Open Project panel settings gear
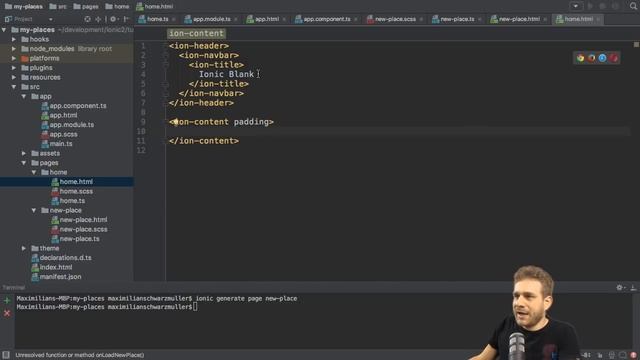This screenshot has height=360, width=640. point(113,19)
